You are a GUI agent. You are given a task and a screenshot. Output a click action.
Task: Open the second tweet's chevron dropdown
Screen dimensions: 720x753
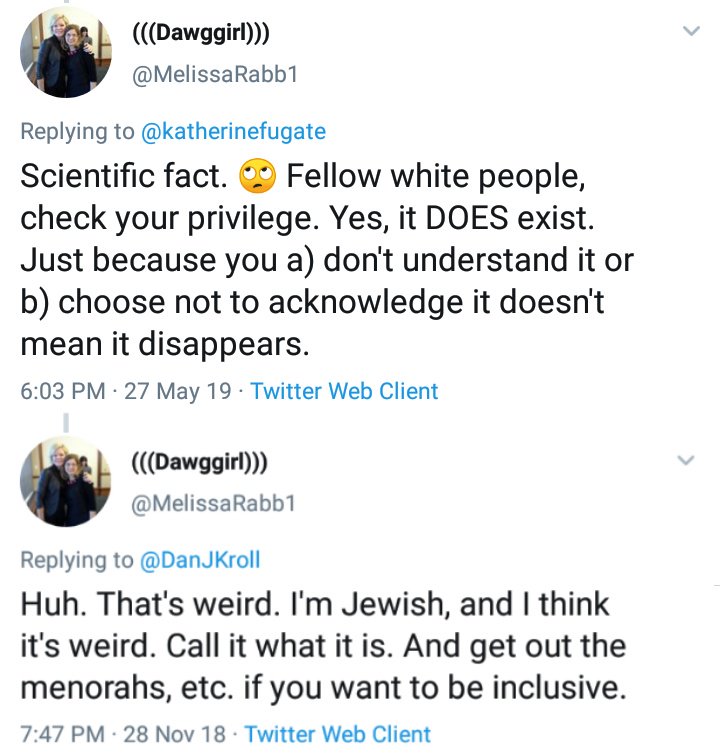[x=685, y=461]
